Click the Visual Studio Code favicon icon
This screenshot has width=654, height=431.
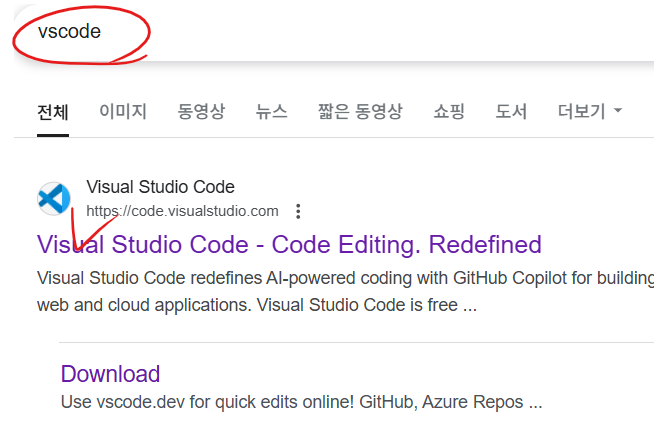(x=54, y=199)
